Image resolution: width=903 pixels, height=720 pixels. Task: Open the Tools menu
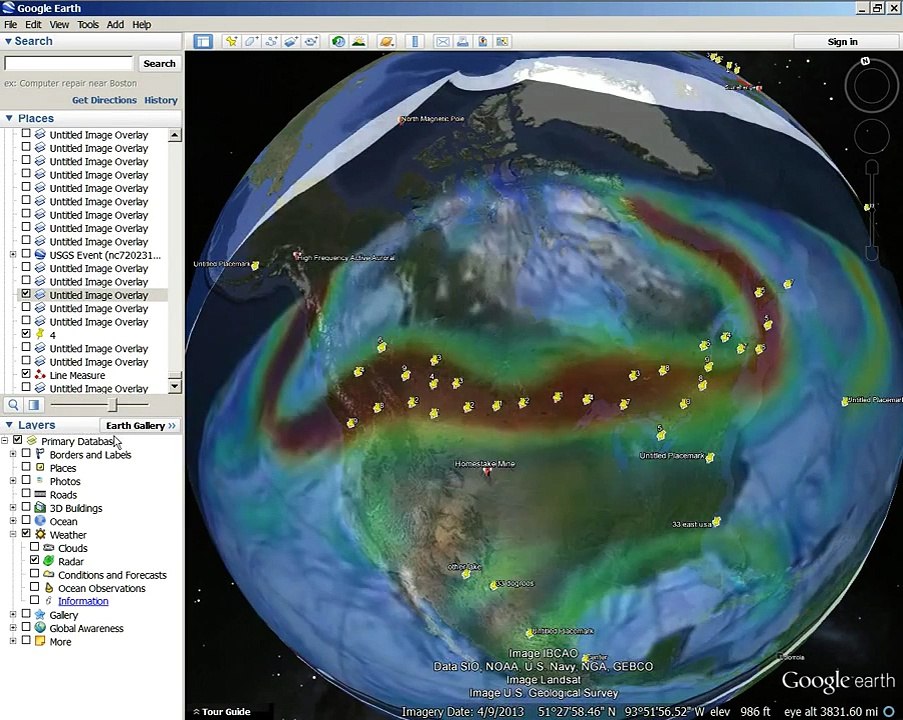(x=88, y=24)
